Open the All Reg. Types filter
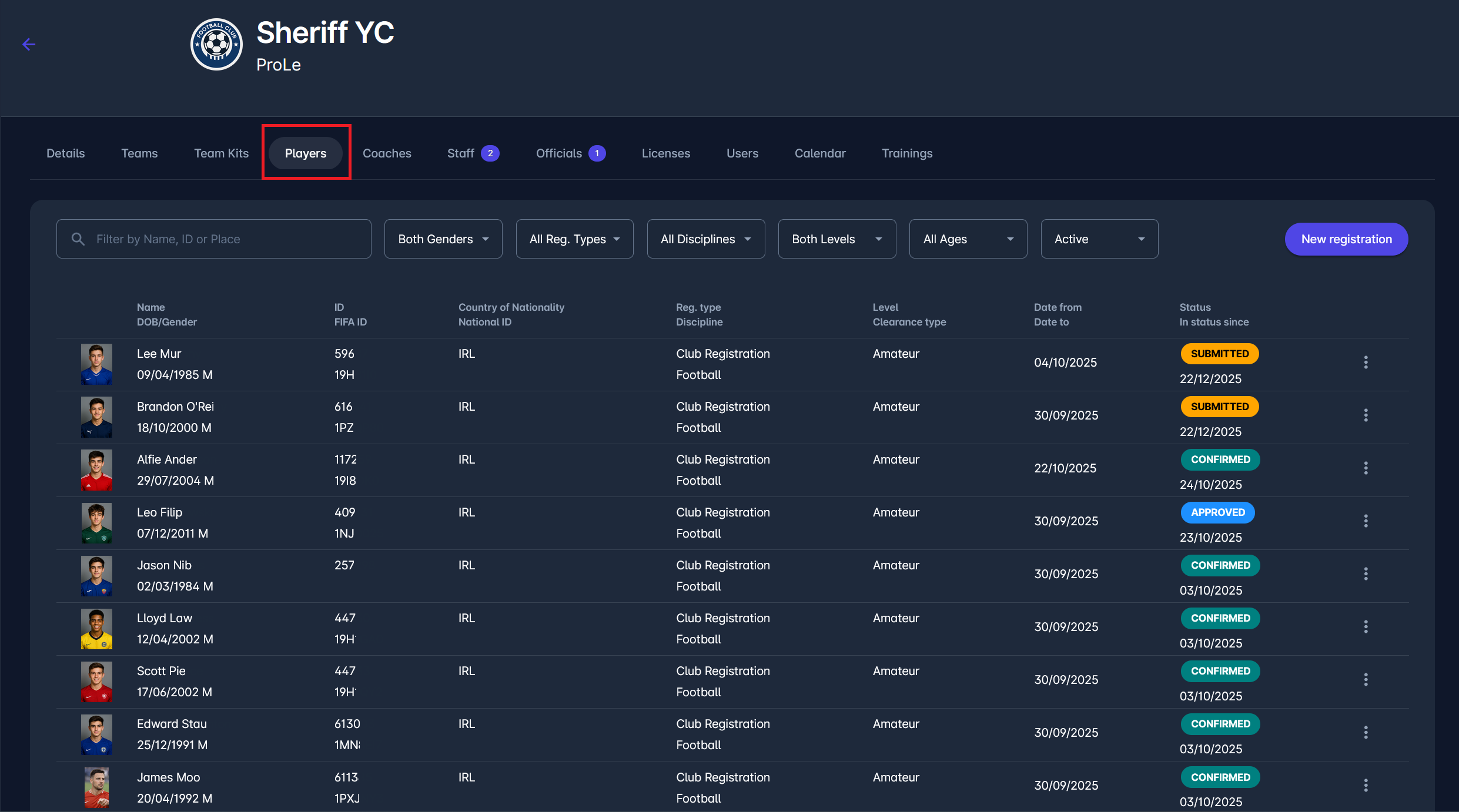The image size is (1459, 812). tap(574, 239)
